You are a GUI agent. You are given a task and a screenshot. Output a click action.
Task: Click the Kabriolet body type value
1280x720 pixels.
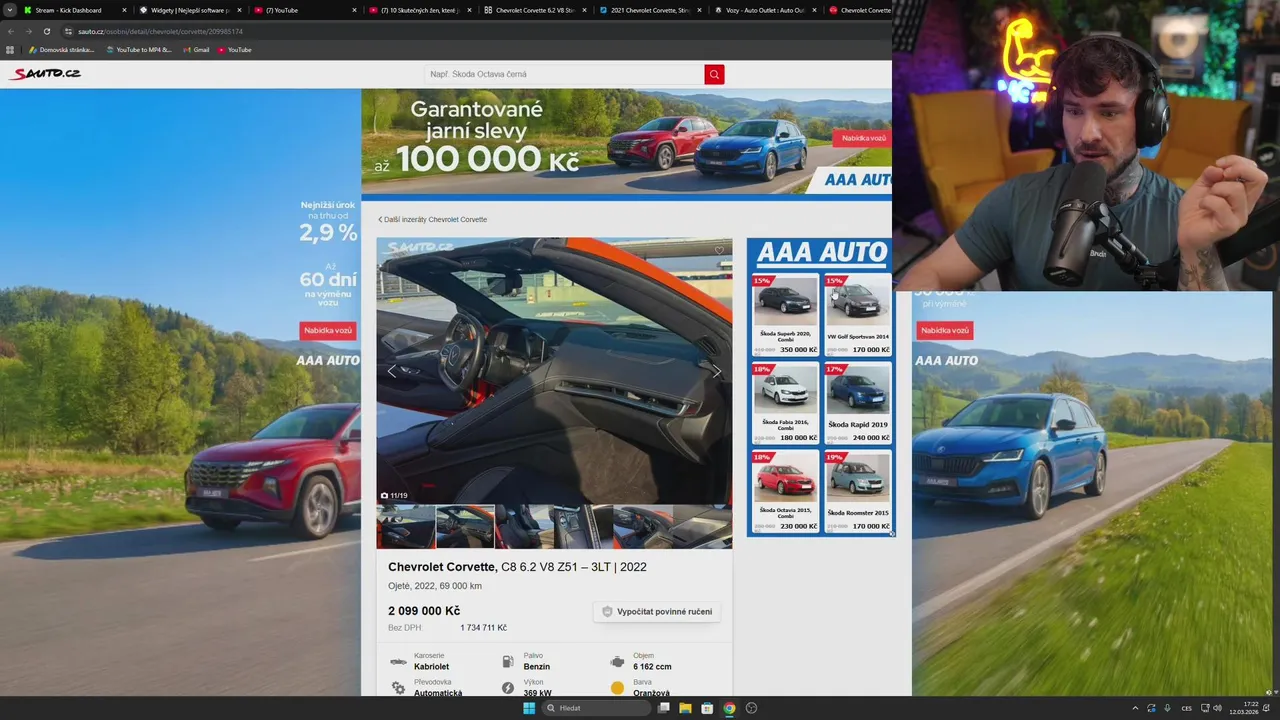431,667
